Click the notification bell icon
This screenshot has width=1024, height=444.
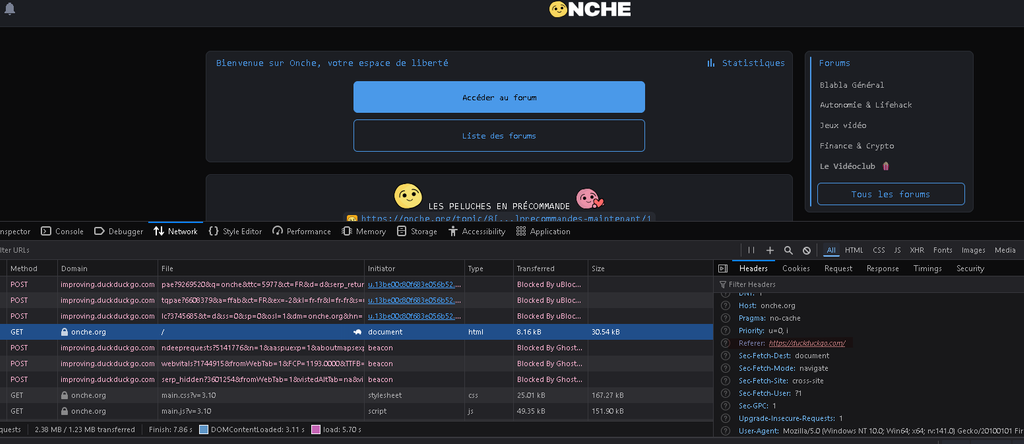coord(10,9)
